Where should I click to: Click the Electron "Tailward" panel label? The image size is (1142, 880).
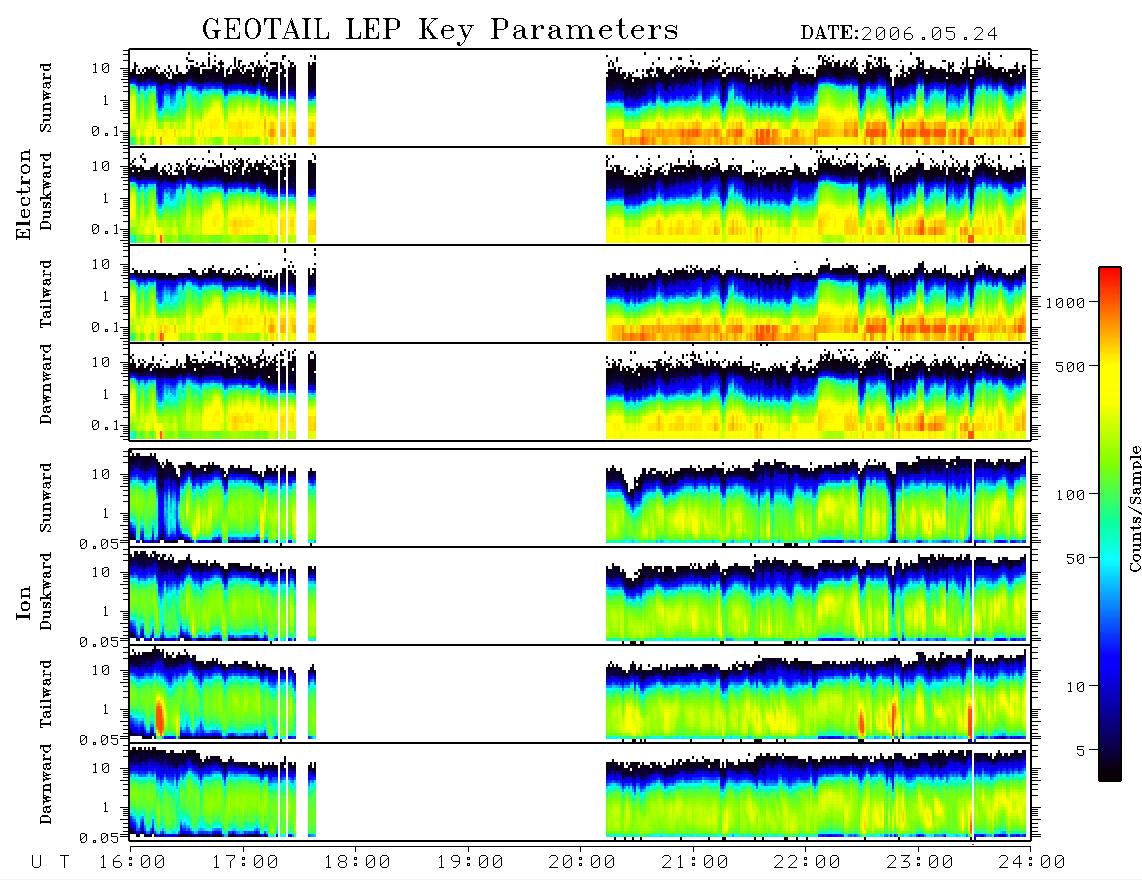click(46, 293)
